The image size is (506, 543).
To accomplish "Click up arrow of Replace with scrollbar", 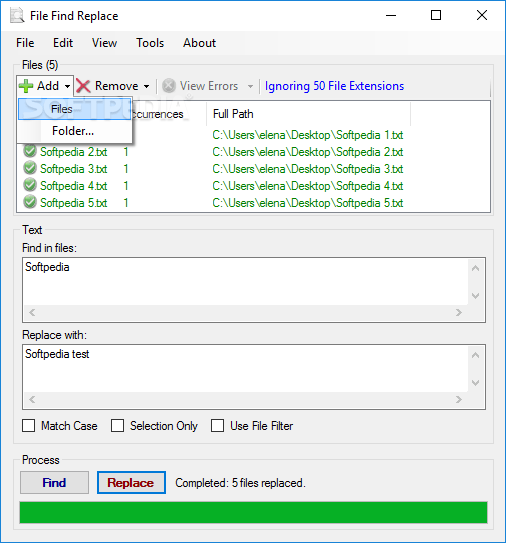I will pos(476,355).
